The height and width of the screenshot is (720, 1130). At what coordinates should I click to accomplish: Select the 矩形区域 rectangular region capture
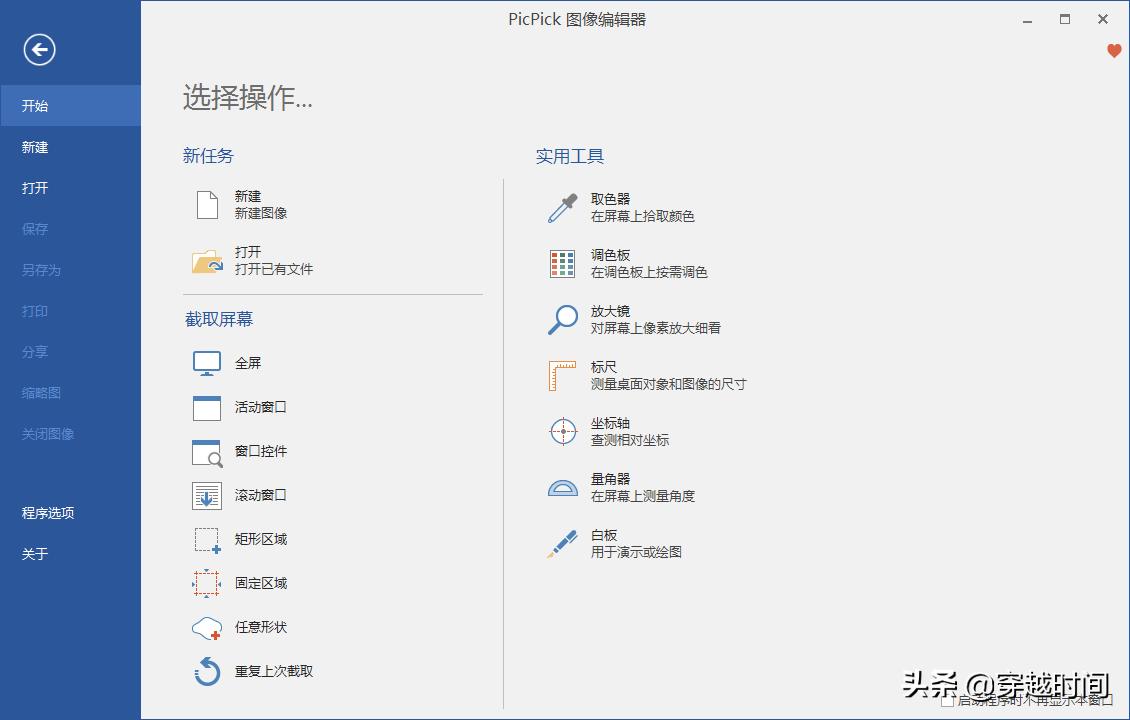[x=258, y=539]
